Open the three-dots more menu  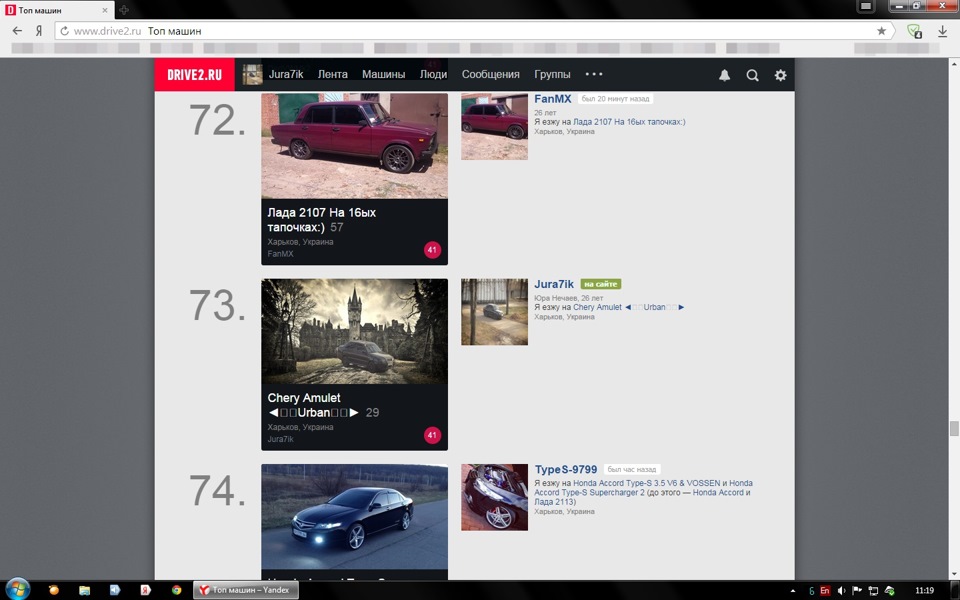594,74
